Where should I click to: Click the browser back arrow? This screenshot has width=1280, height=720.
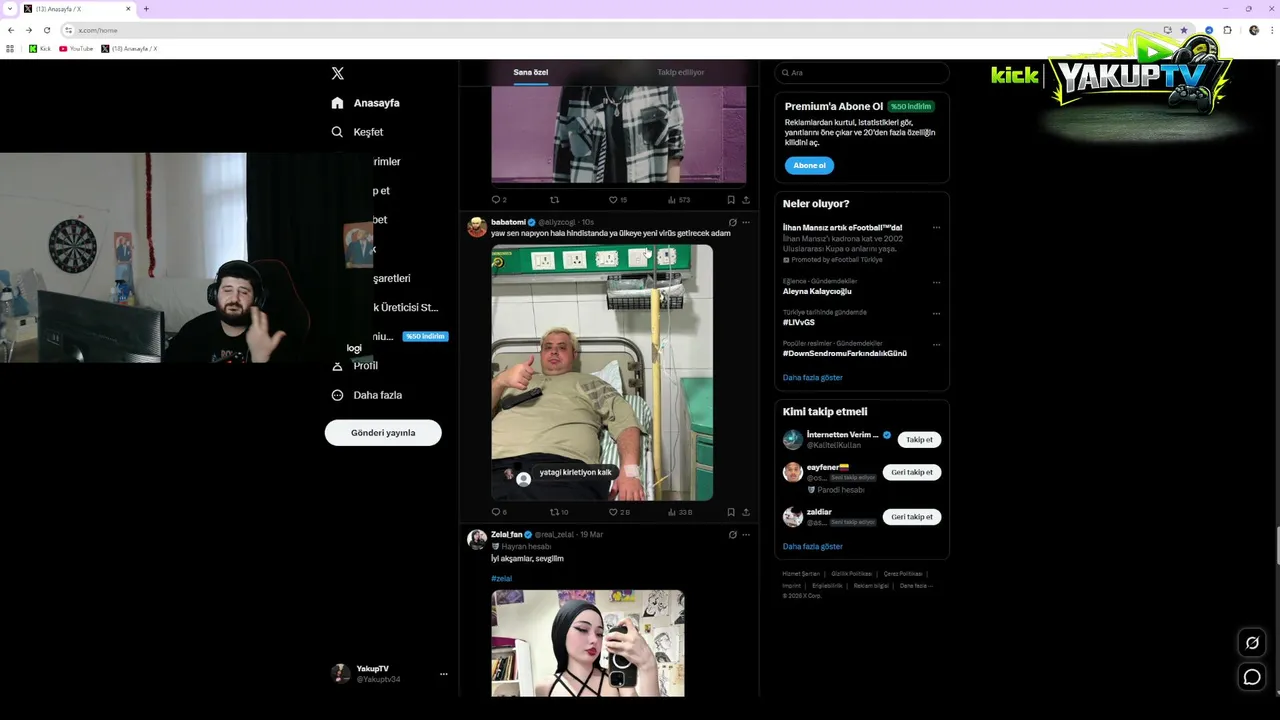[11, 30]
